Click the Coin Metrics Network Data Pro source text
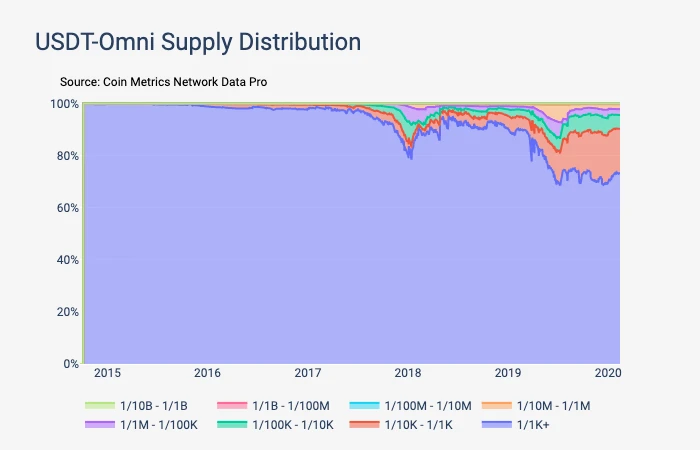 click(x=185, y=82)
